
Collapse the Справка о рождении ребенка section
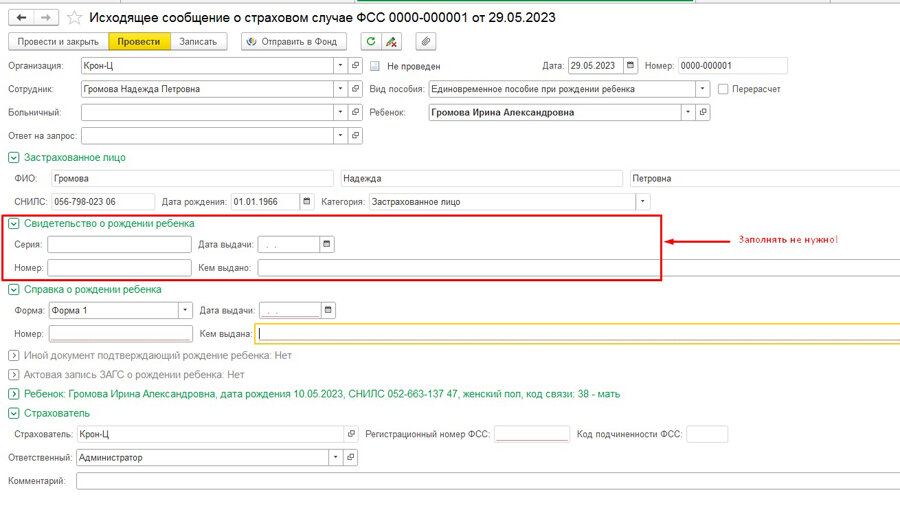click(x=14, y=290)
